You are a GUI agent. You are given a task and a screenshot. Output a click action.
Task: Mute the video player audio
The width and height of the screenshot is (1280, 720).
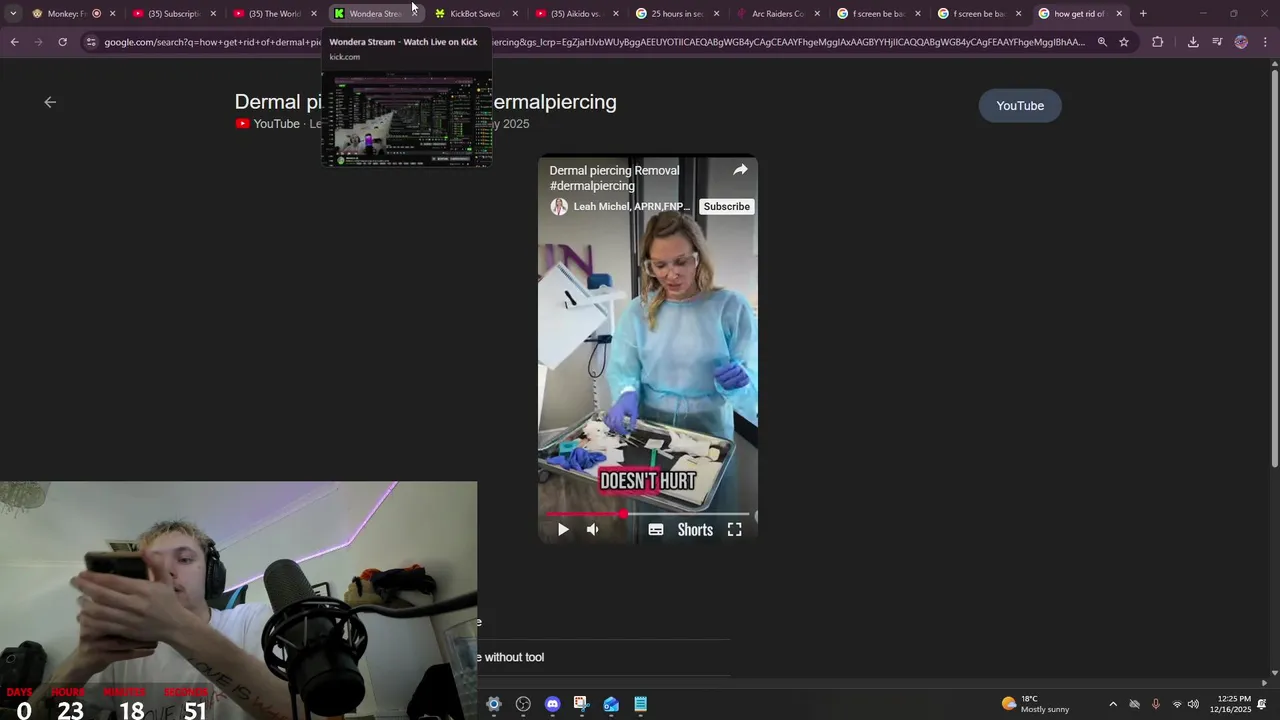[592, 530]
